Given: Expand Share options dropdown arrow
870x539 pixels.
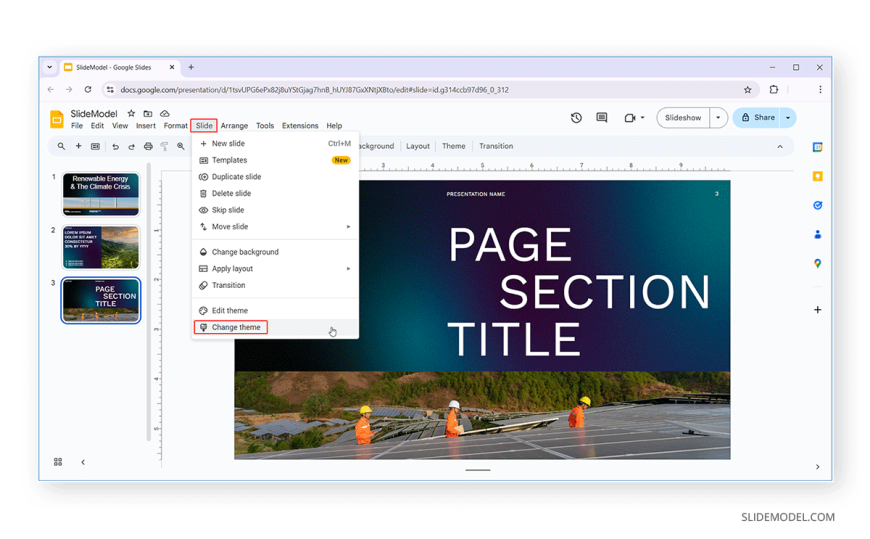Looking at the screenshot, I should [788, 118].
